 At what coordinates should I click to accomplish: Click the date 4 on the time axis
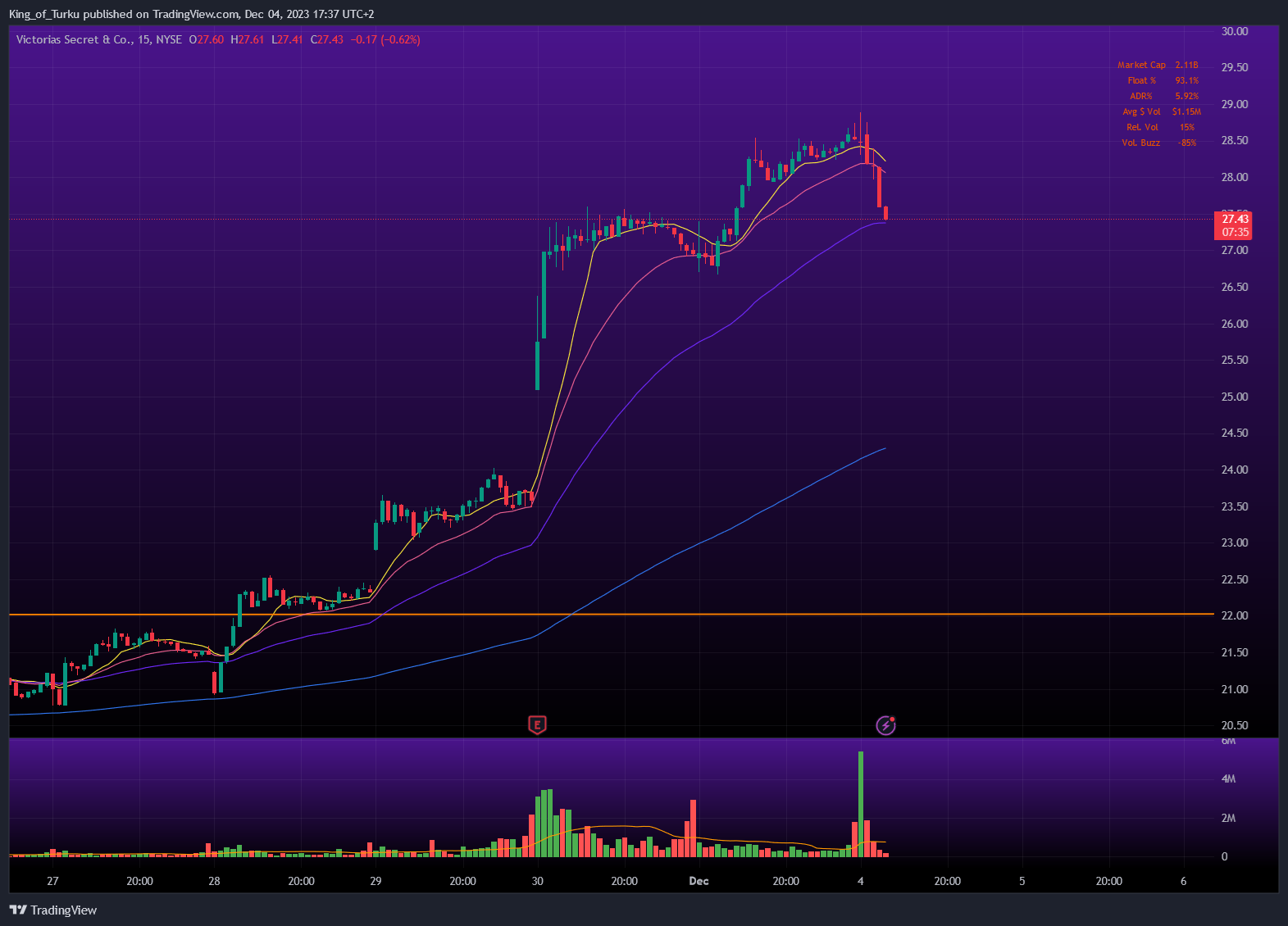pos(860,881)
